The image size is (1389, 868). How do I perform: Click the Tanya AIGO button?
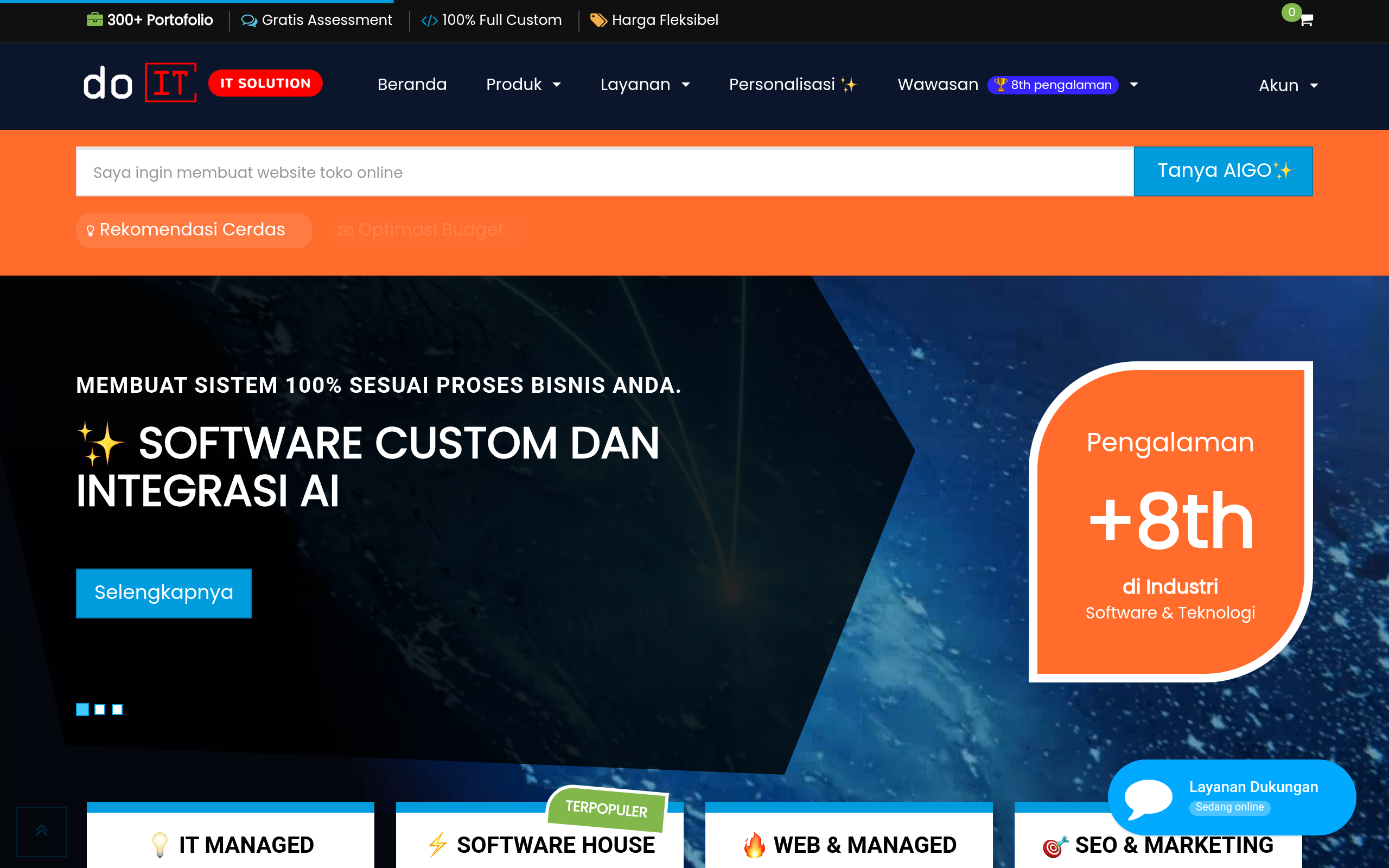coord(1223,171)
